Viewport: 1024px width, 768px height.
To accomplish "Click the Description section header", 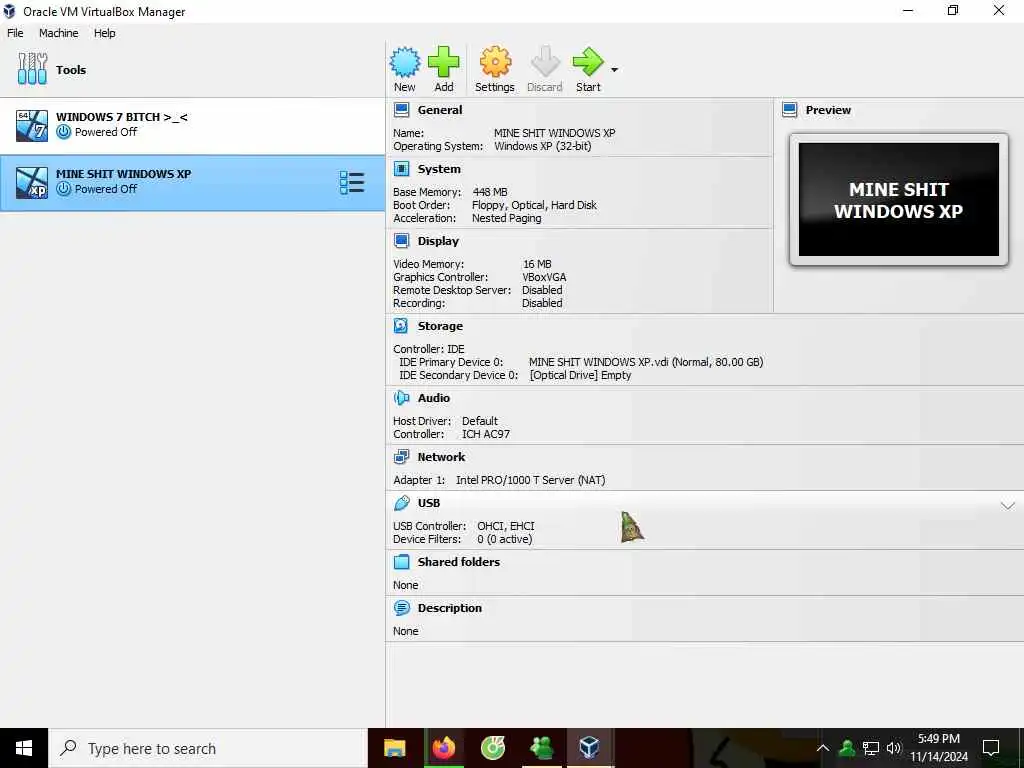I will (449, 607).
